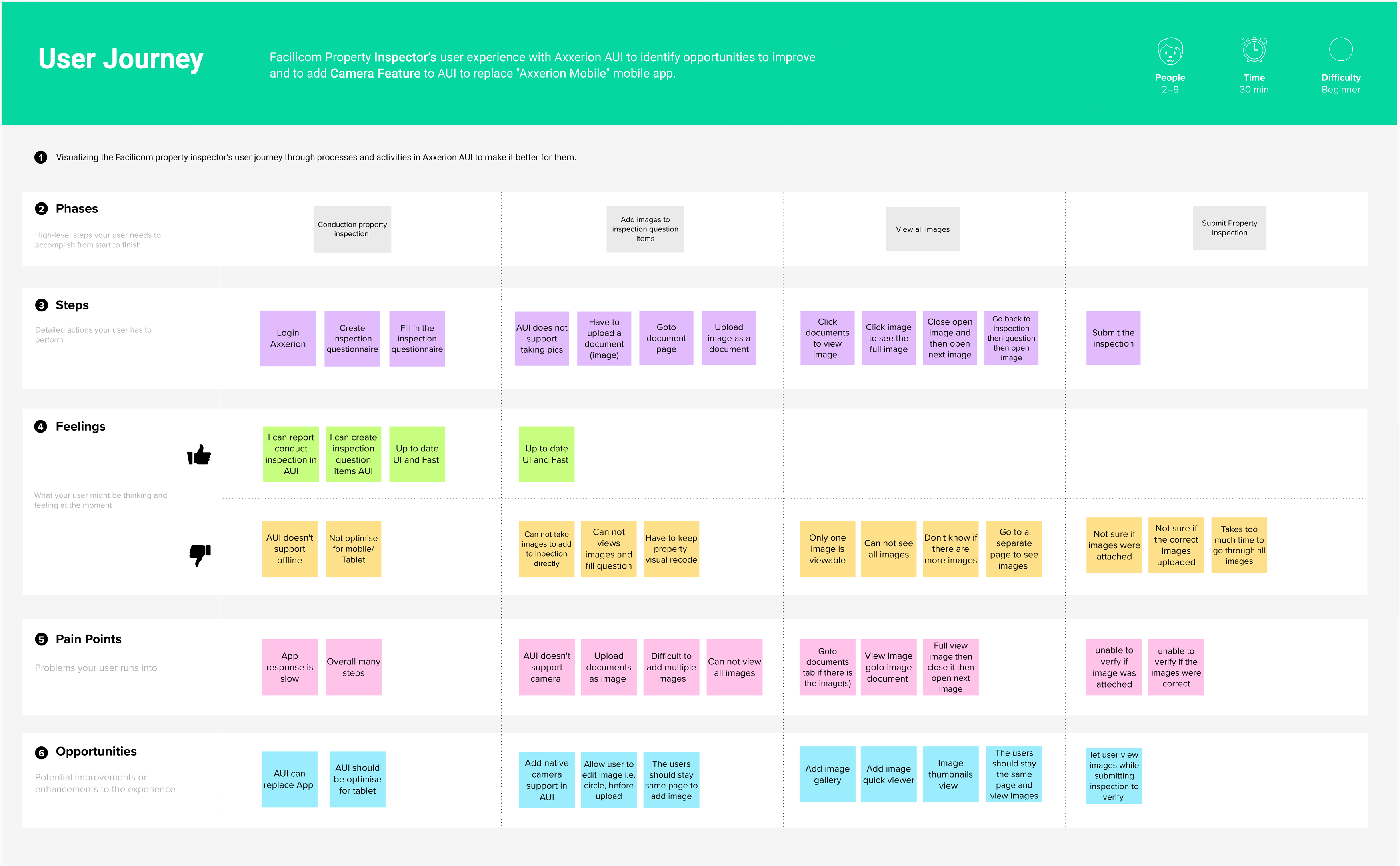Select 'AUI should be optimise for tablet' note
1400x866 pixels.
coord(357,779)
